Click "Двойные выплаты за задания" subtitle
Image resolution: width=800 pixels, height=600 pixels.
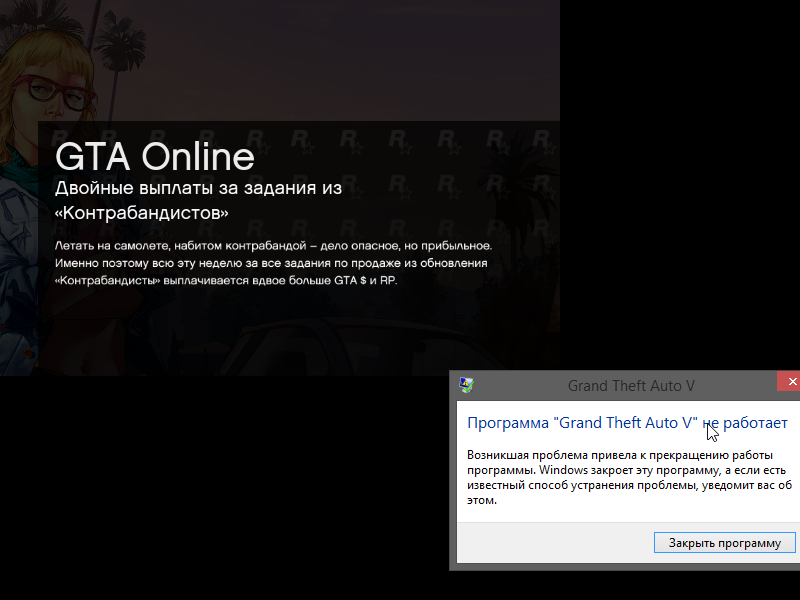coord(198,200)
